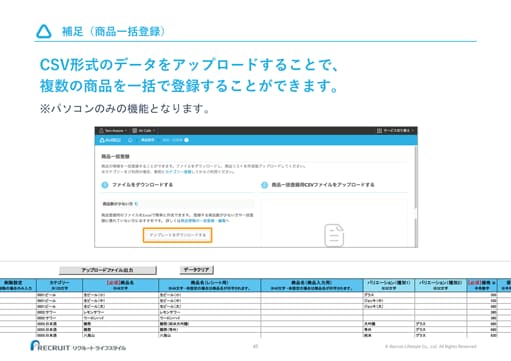Click テンプレートをダウンロードする button

[x=177, y=235]
